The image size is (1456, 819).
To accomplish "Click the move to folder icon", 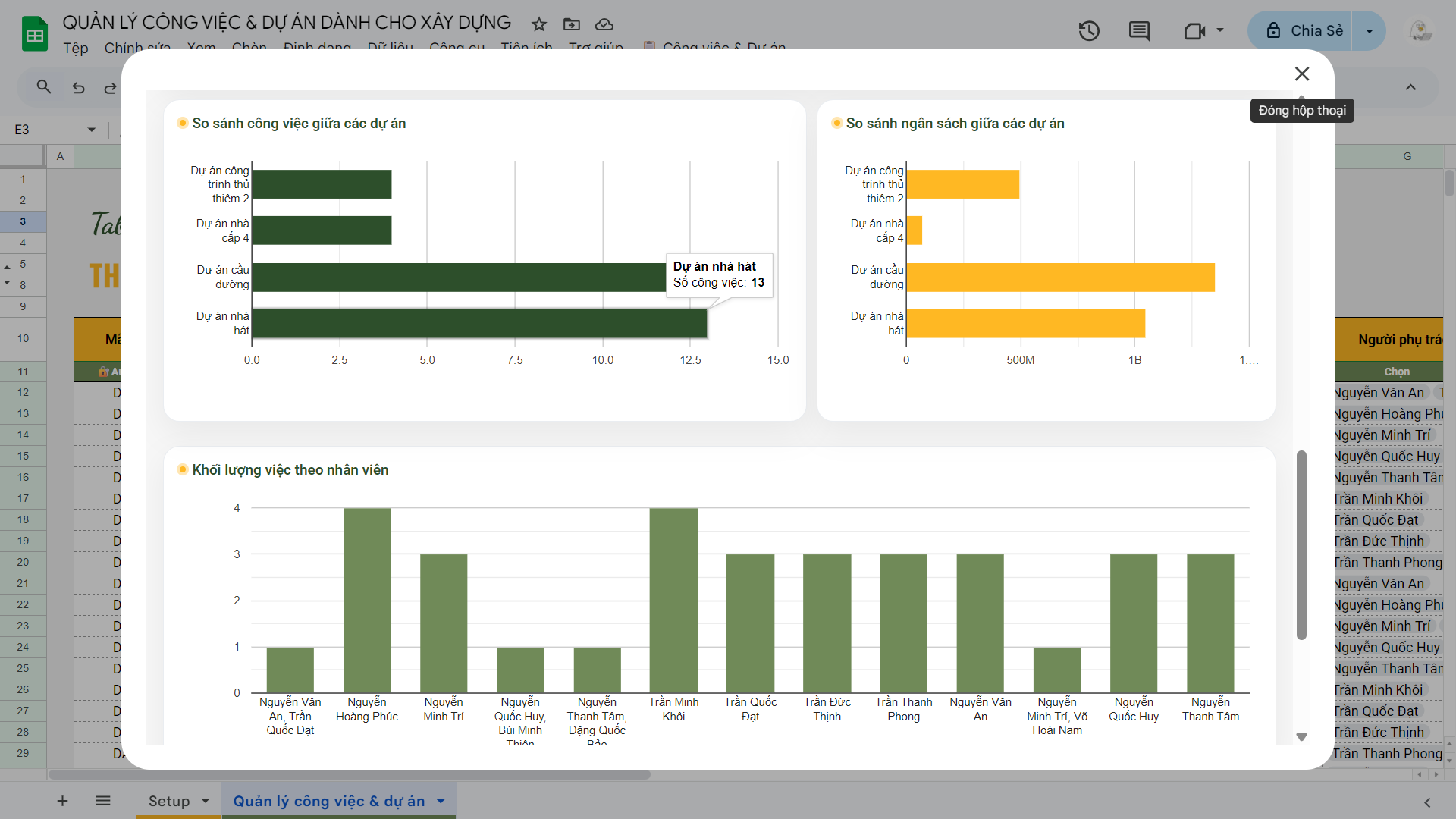I will [x=572, y=24].
